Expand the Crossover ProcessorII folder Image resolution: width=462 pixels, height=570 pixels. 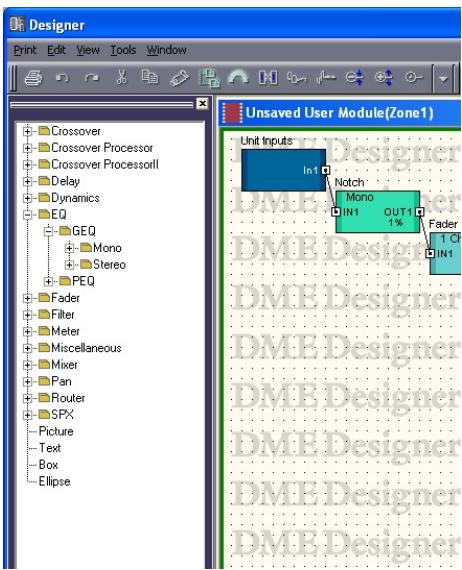tap(27, 165)
